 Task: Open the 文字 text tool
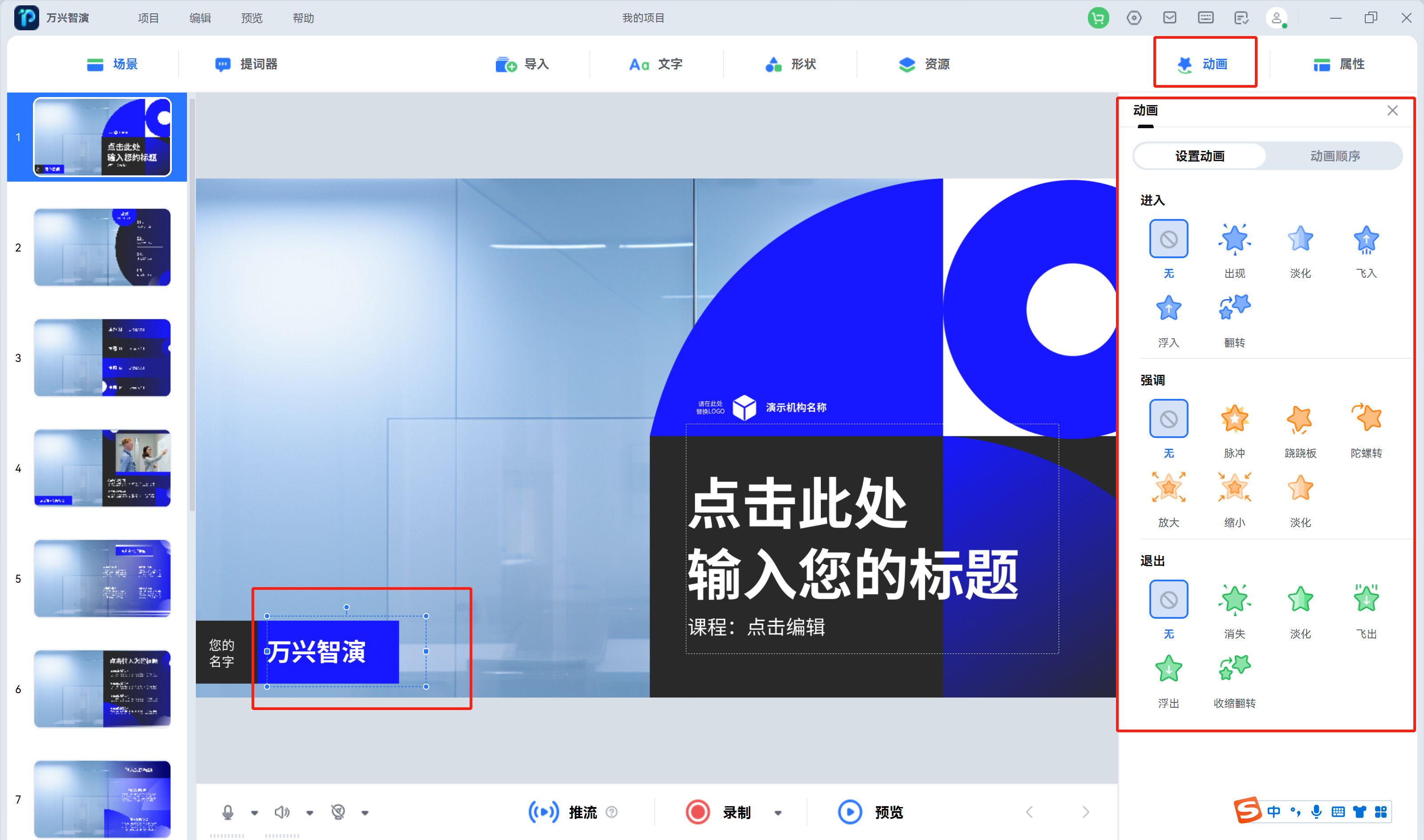[657, 64]
